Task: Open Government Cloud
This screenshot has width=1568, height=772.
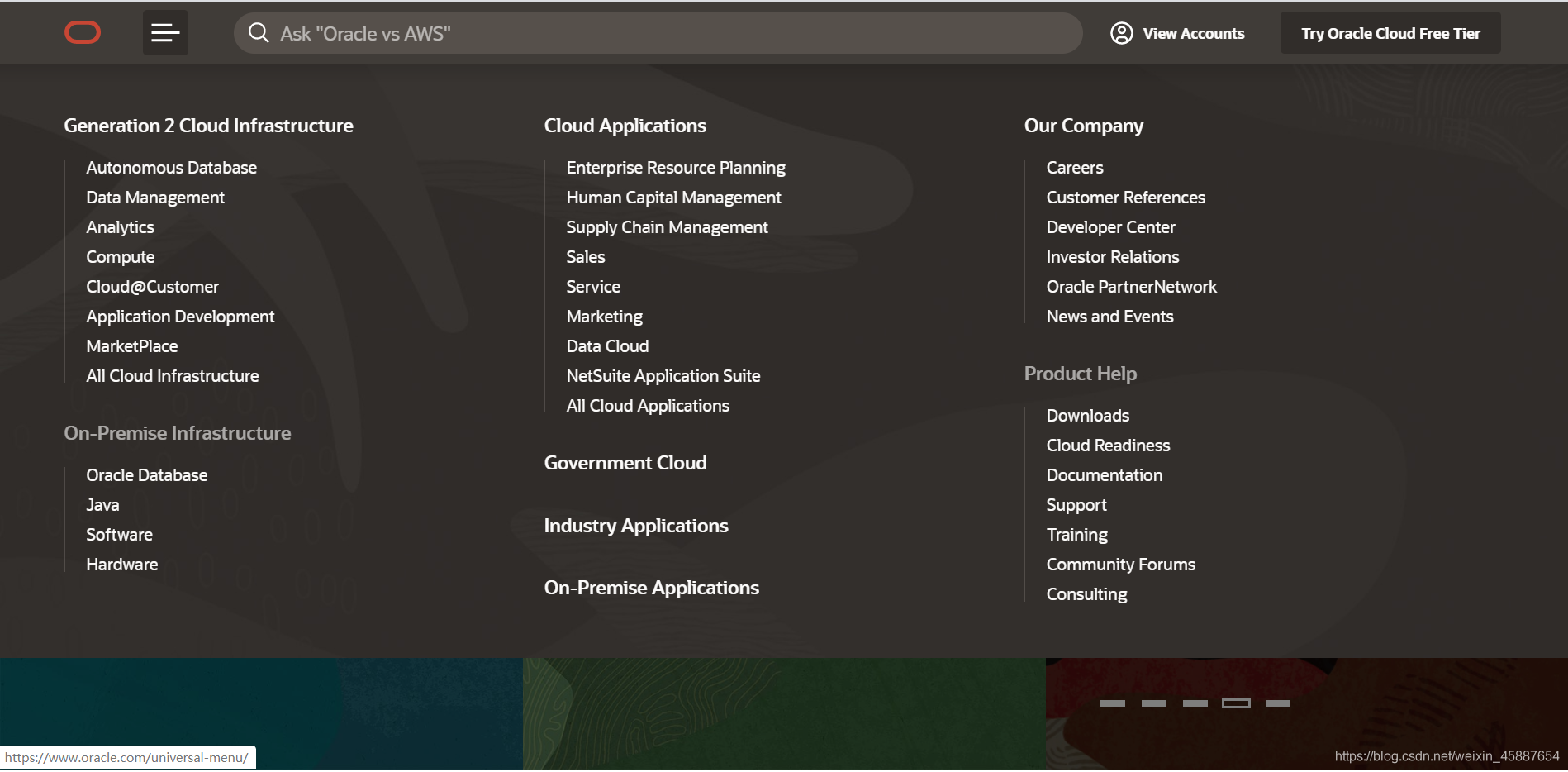Action: point(625,463)
